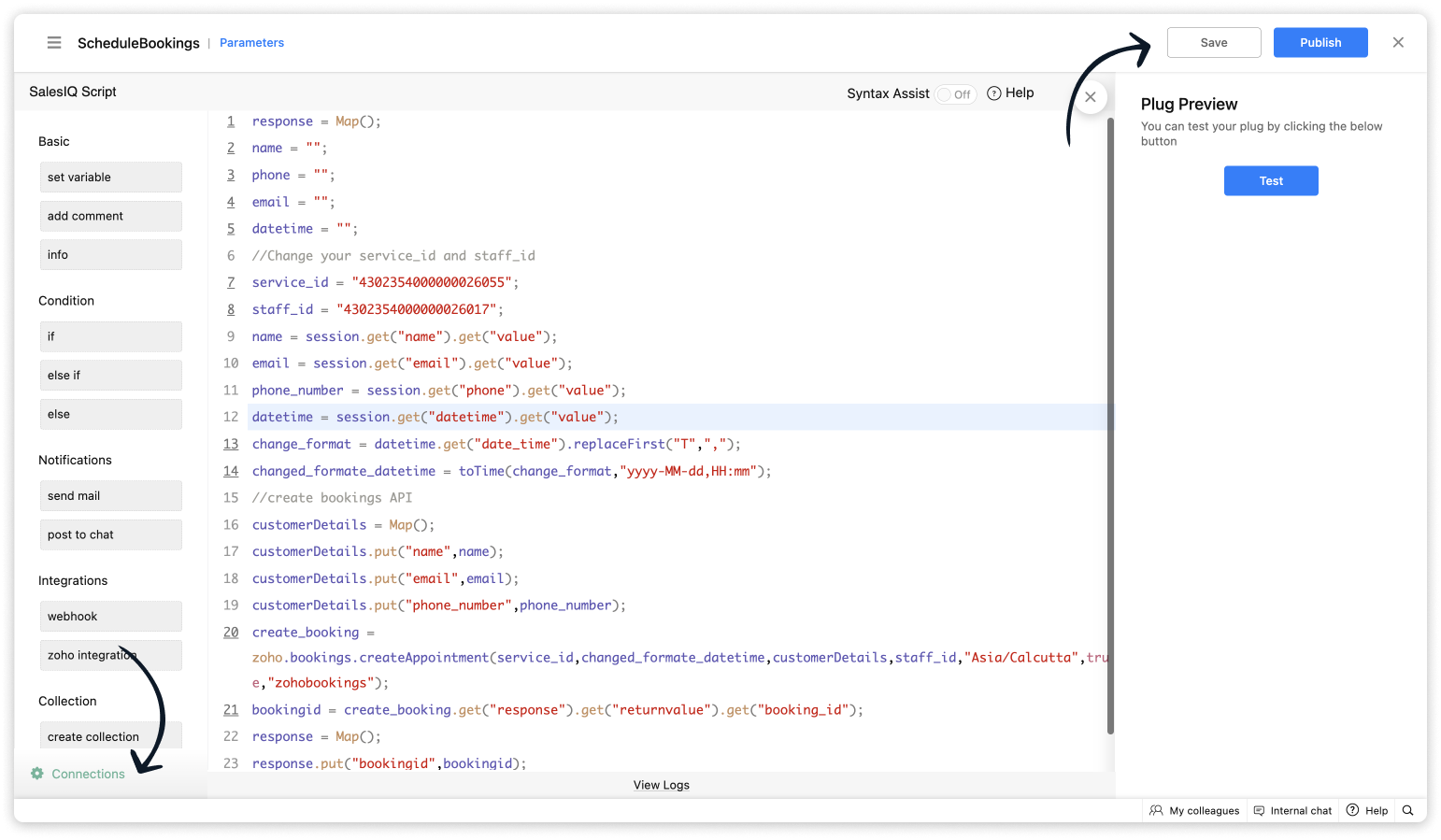This screenshot has width=1441, height=840.
Task: Toggle the Syntax Assist switch on
Action: pos(955,94)
